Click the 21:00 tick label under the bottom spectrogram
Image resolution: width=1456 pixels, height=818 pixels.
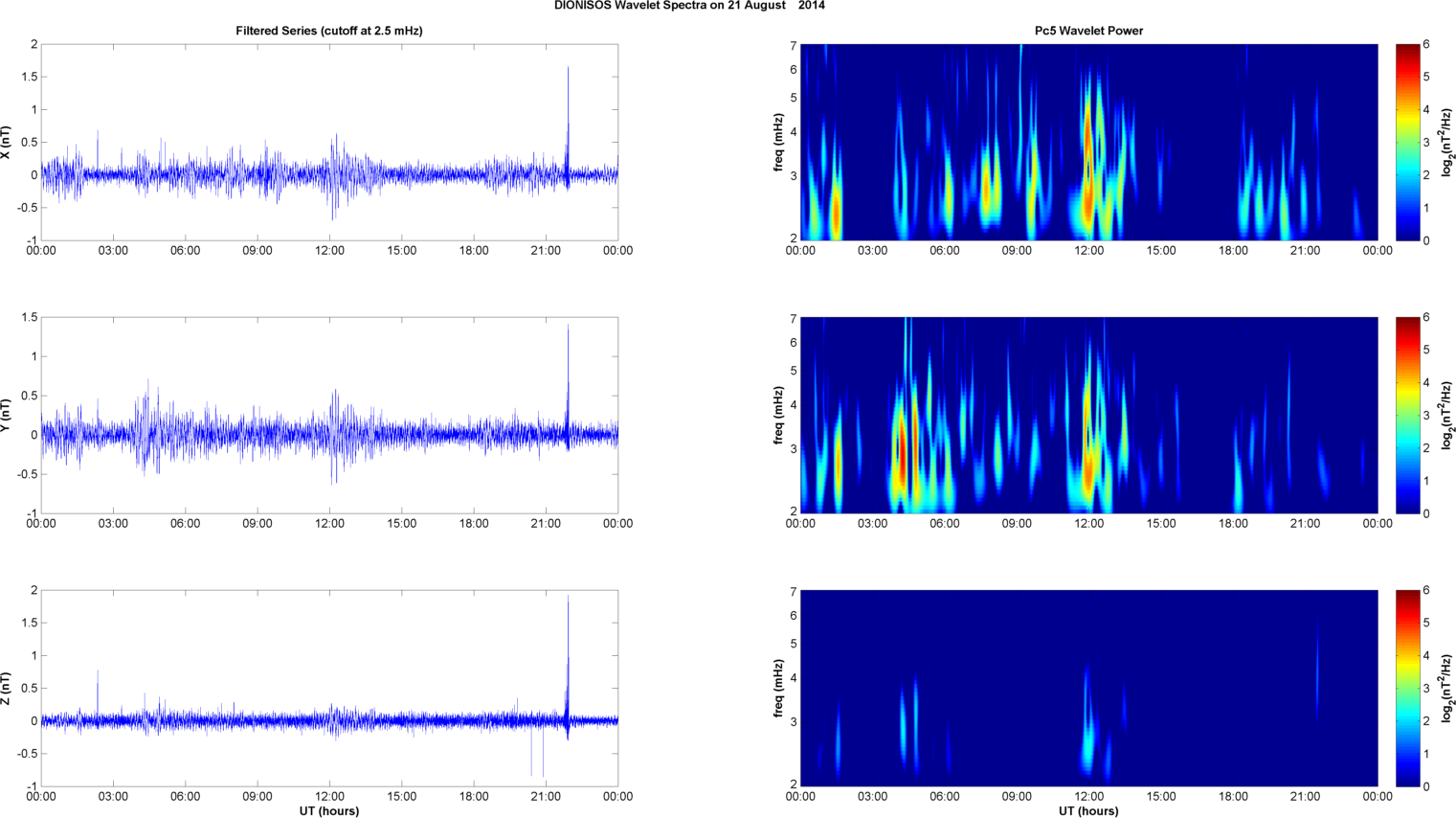[1305, 796]
